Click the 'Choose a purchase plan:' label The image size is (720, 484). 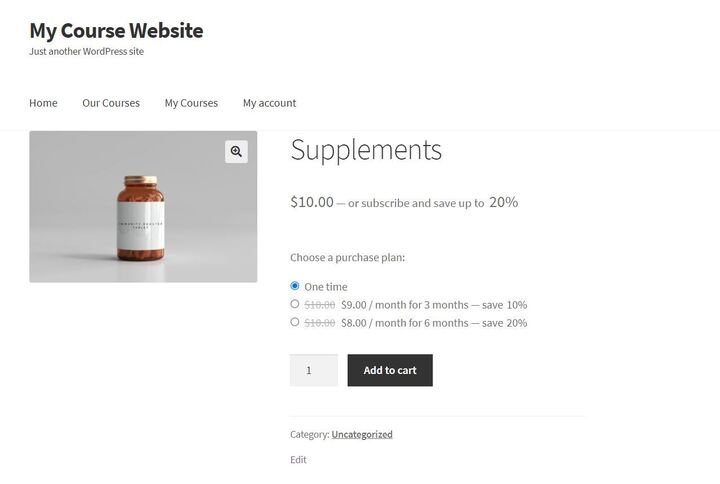348,258
